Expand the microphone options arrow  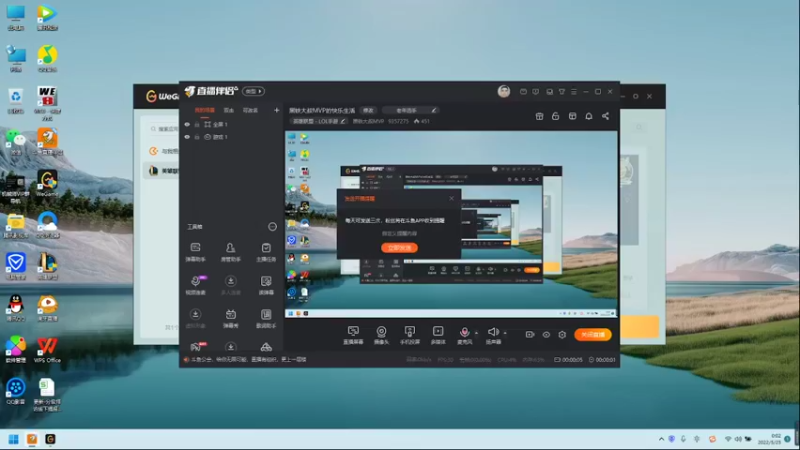(x=477, y=333)
